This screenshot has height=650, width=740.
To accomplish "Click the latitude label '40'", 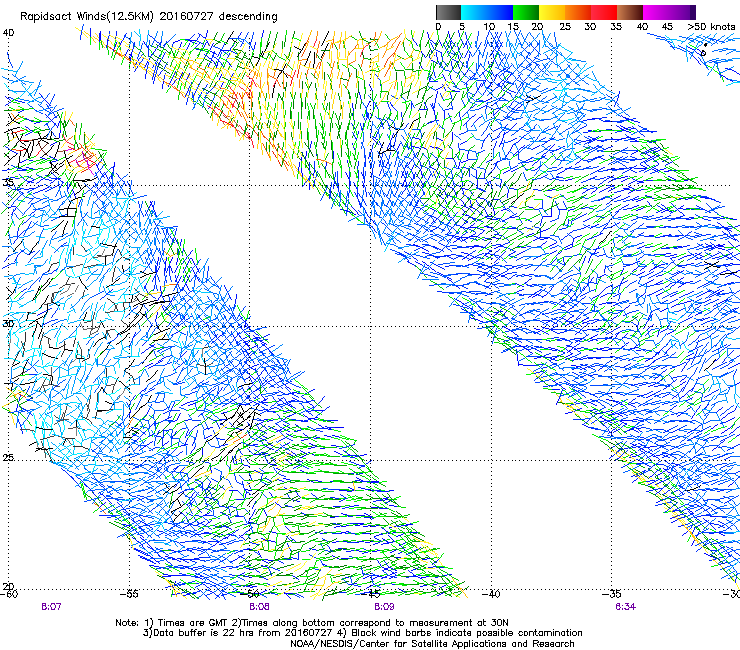I will 8,33.
